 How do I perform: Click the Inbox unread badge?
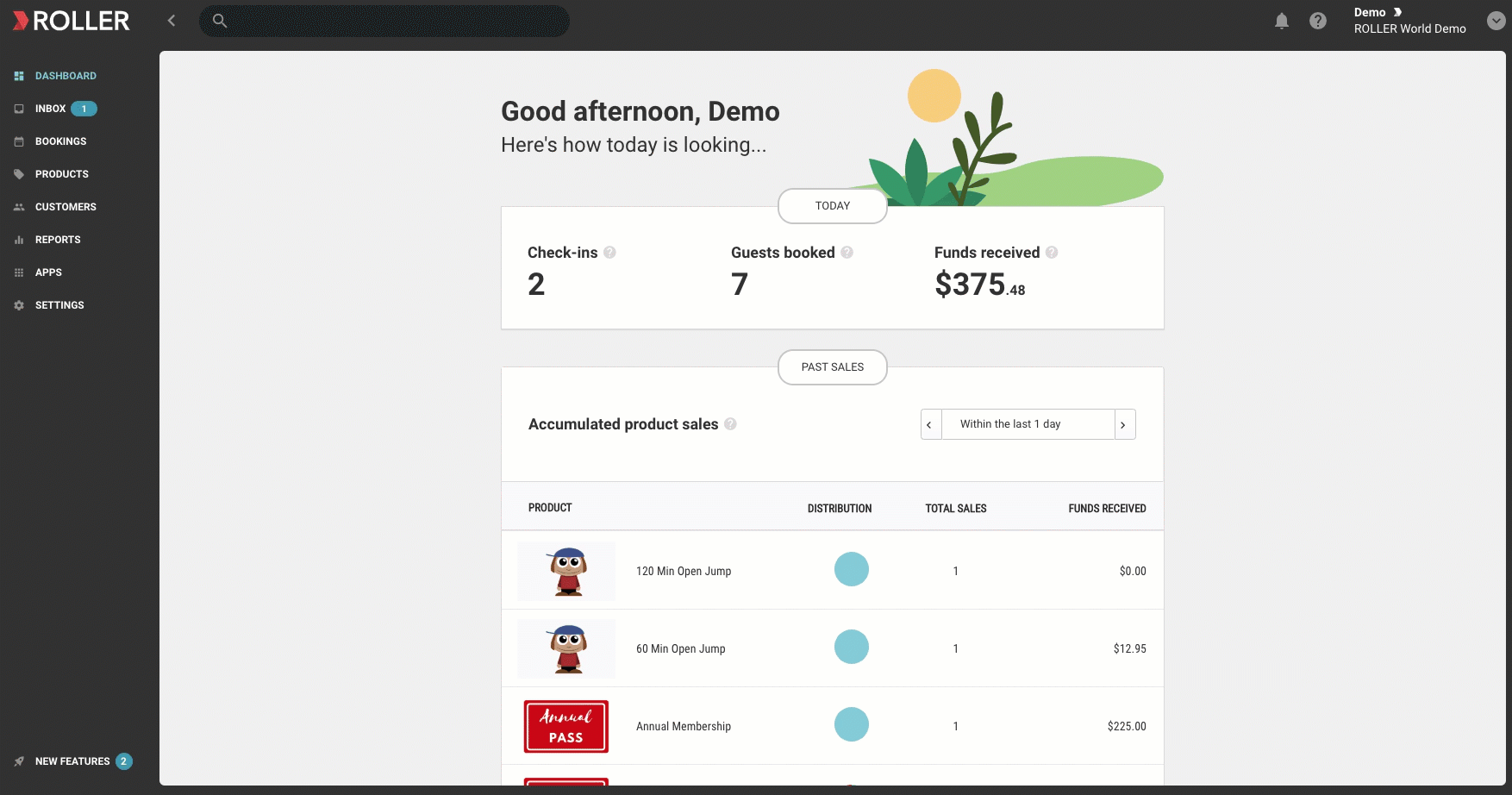[x=84, y=109]
